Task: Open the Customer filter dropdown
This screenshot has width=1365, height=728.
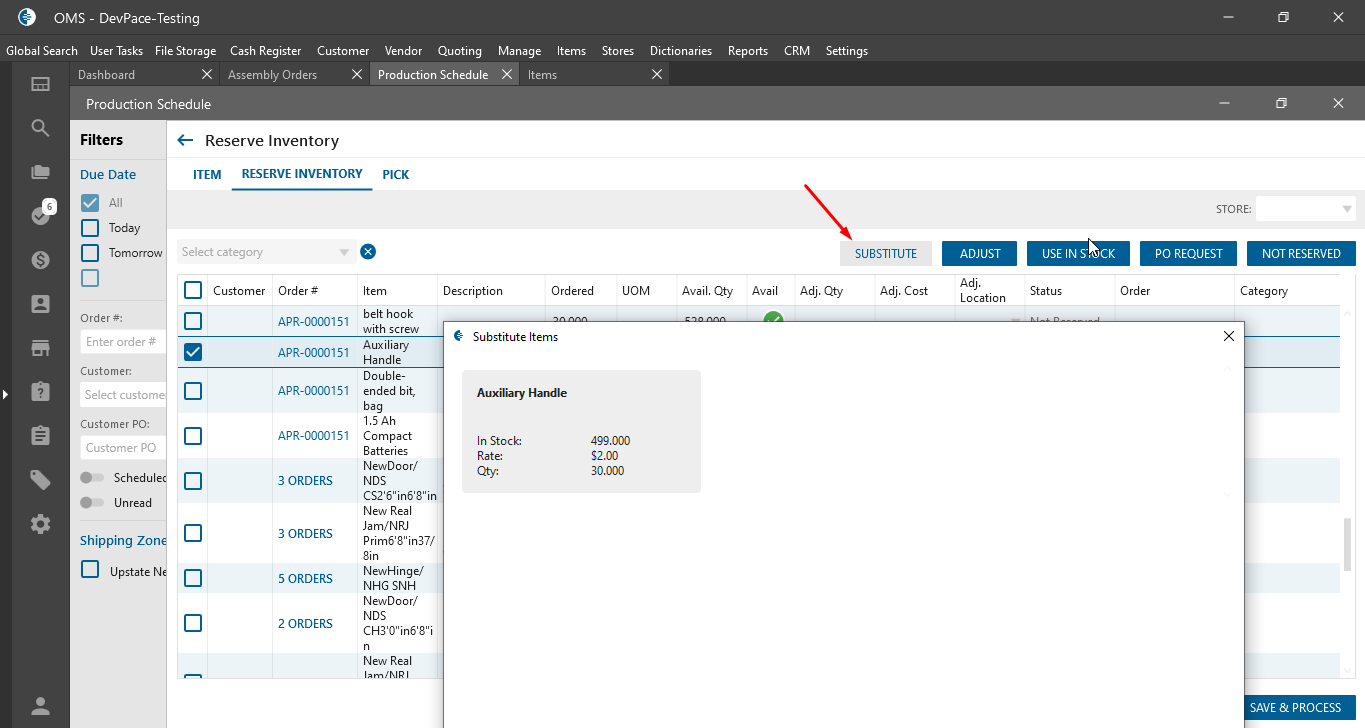Action: click(x=124, y=395)
